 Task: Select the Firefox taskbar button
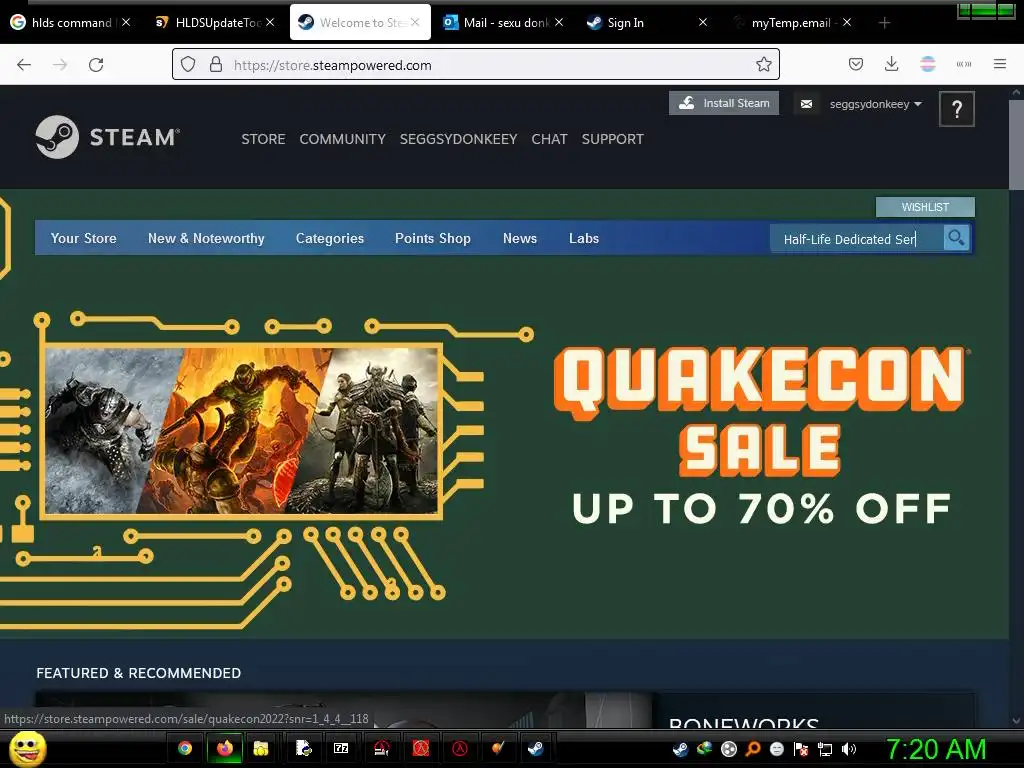pyautogui.click(x=225, y=748)
